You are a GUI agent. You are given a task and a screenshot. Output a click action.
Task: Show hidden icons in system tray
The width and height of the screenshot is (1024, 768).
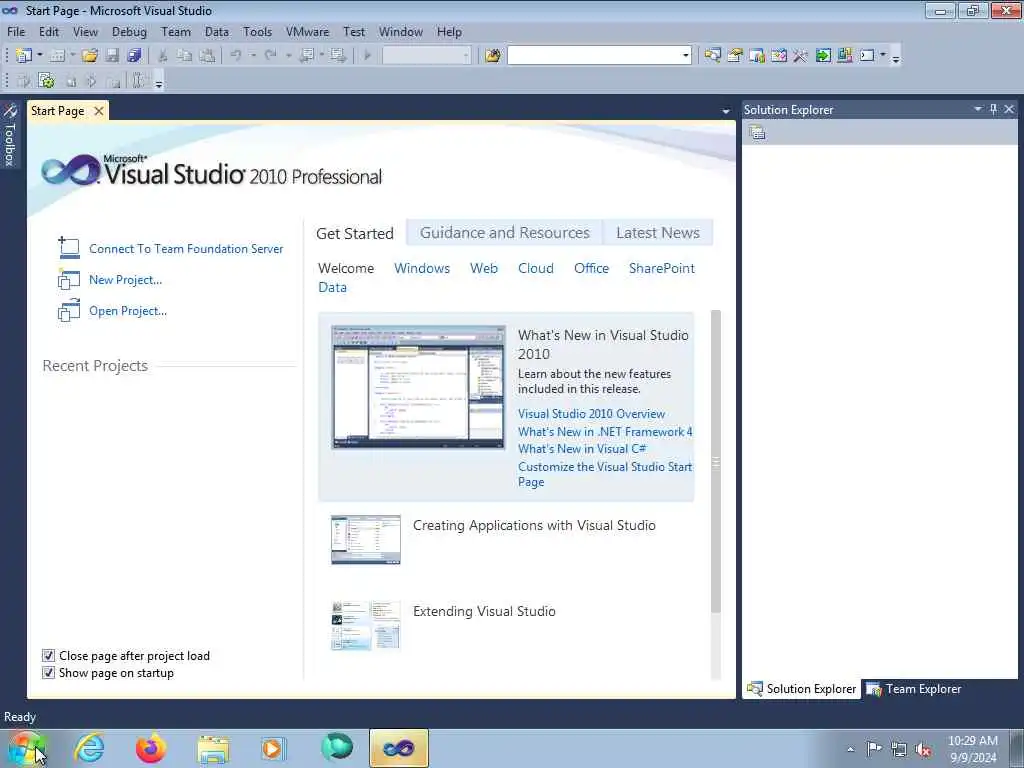[x=850, y=749]
